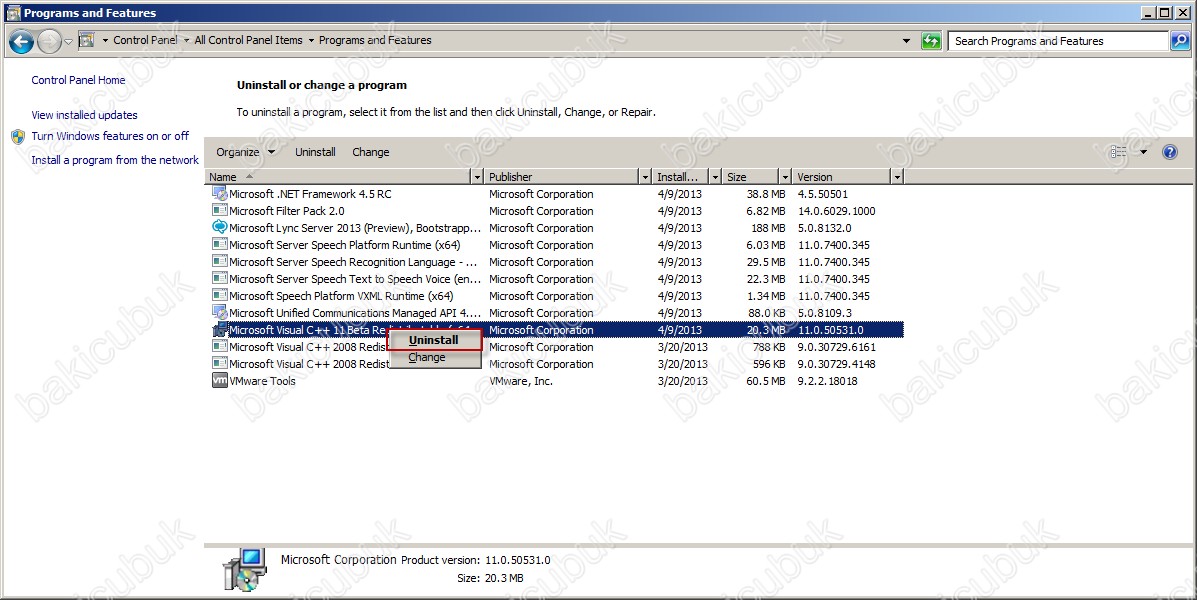Viewport: 1197px width, 600px height.
Task: Select VMware Tools name text
Action: (262, 381)
